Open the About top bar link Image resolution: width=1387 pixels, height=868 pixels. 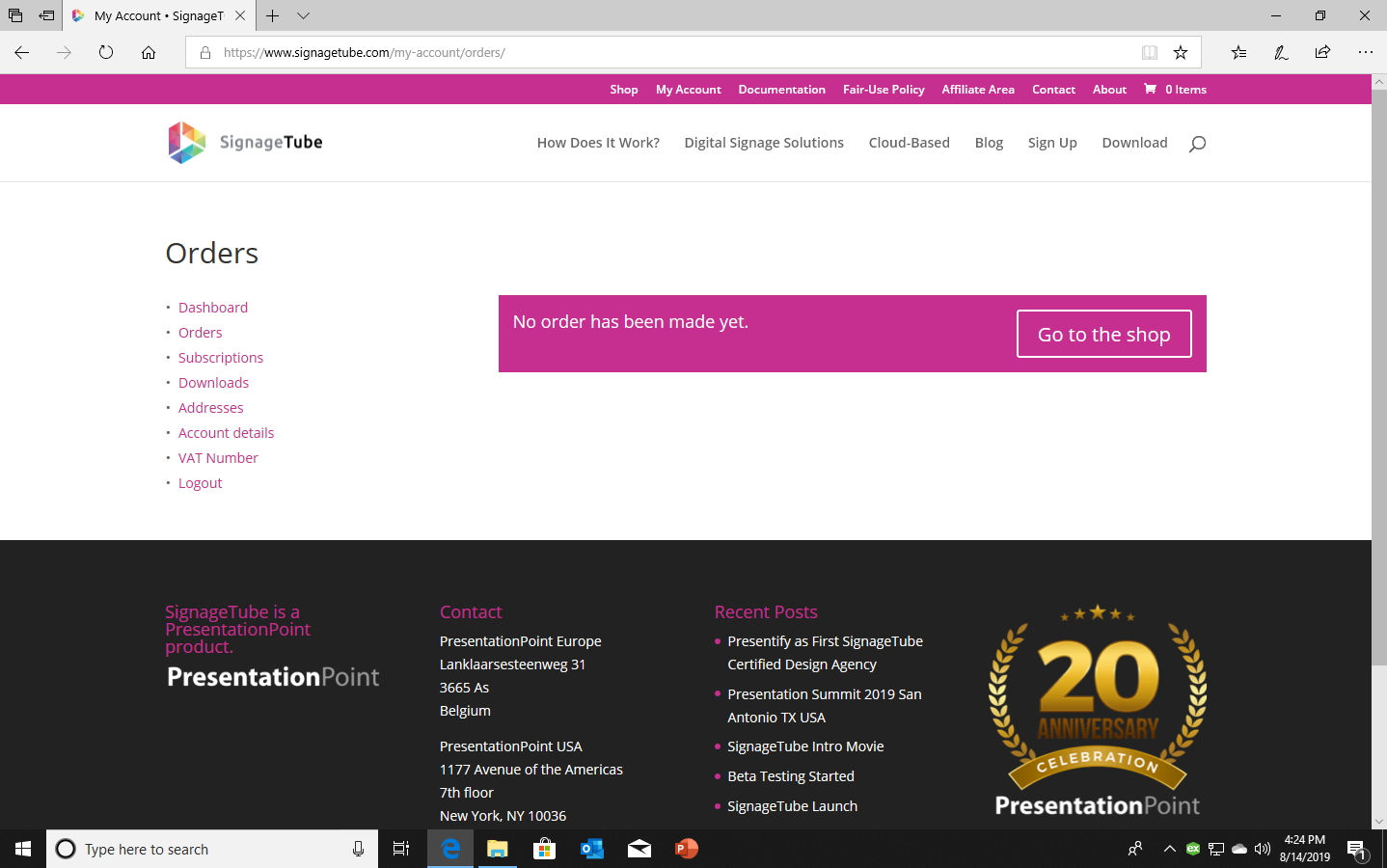pyautogui.click(x=1109, y=90)
